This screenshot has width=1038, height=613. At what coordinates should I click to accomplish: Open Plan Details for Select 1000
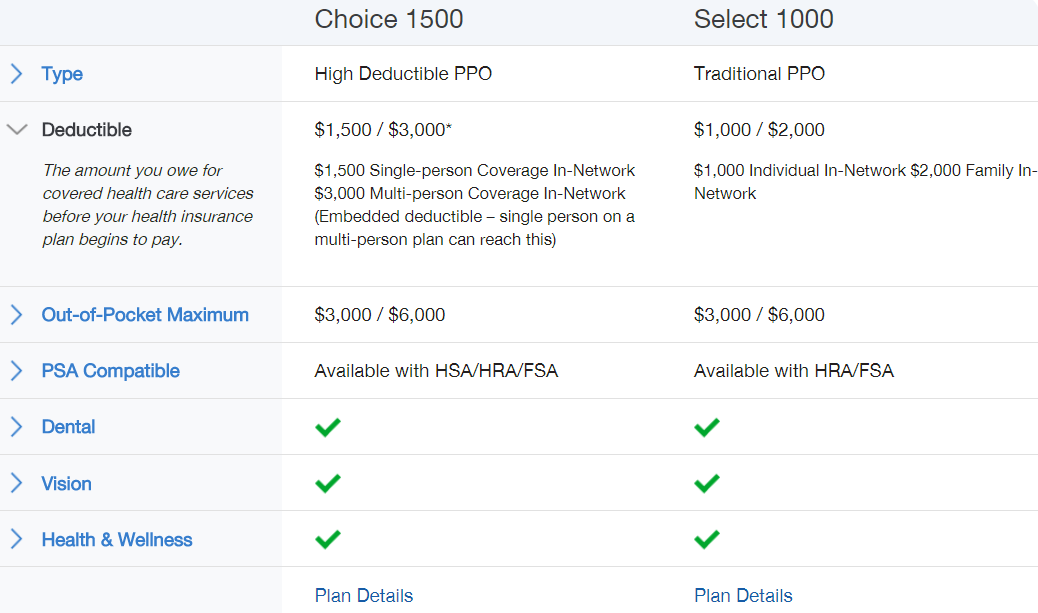(x=743, y=596)
